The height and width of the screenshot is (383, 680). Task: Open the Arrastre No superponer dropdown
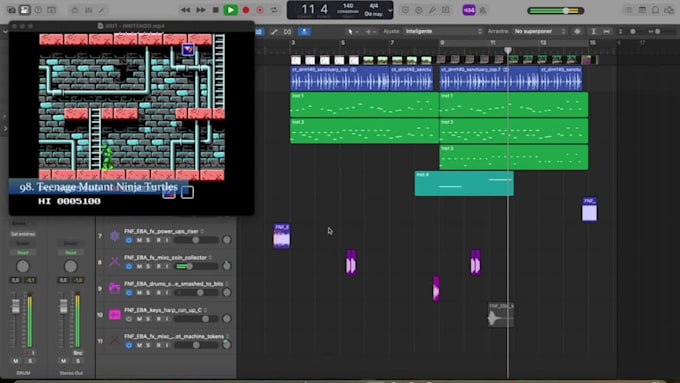[x=539, y=31]
